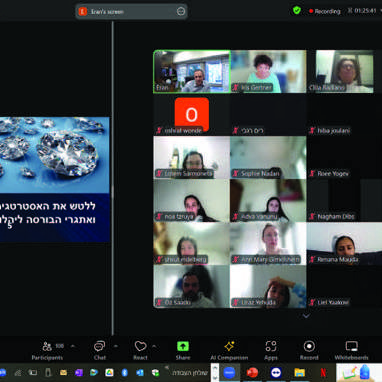
Task: Open the Netflix taskbar icon
Action: click(x=323, y=373)
